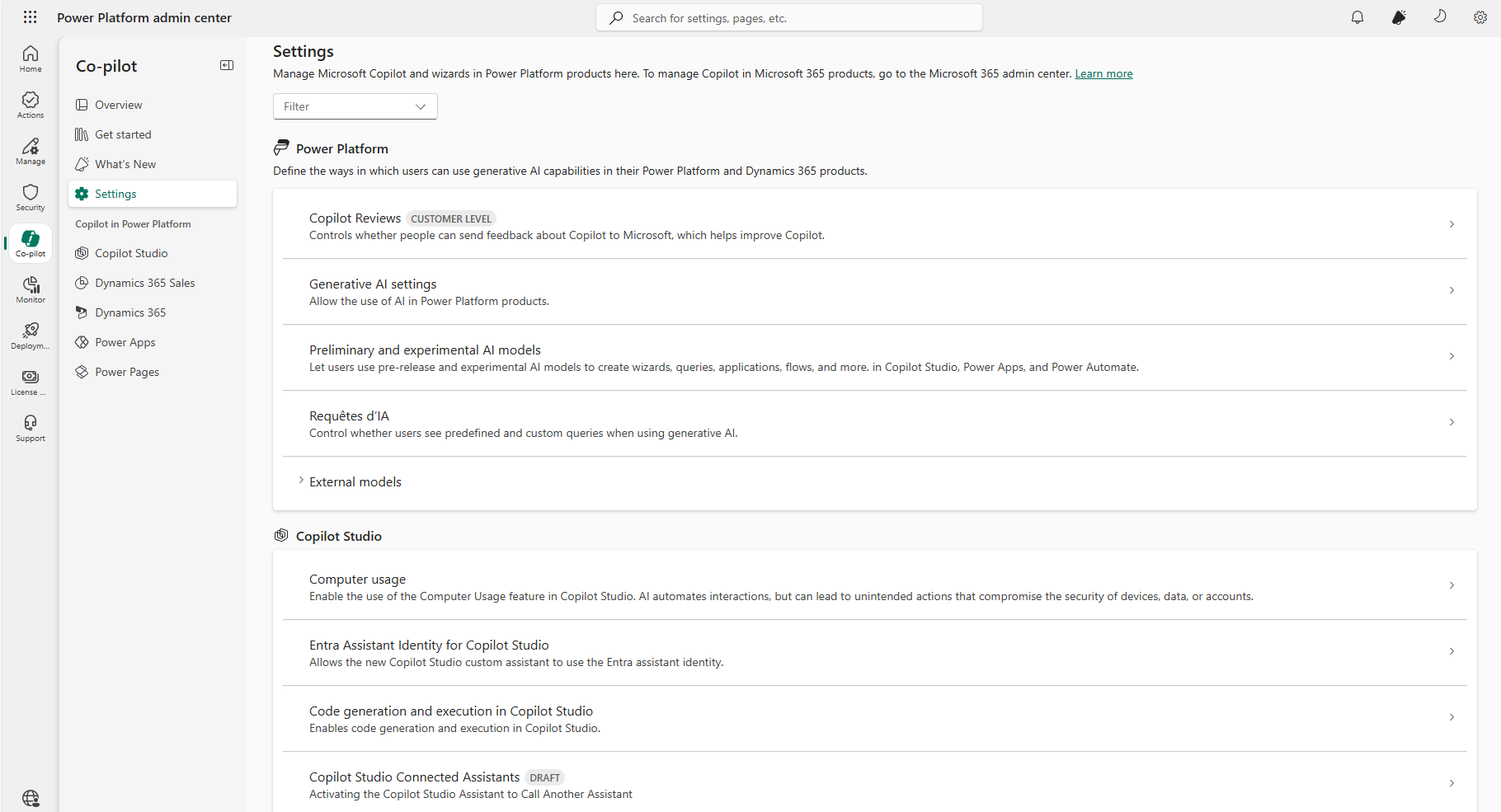Open Security shield in left rail

pyautogui.click(x=31, y=197)
